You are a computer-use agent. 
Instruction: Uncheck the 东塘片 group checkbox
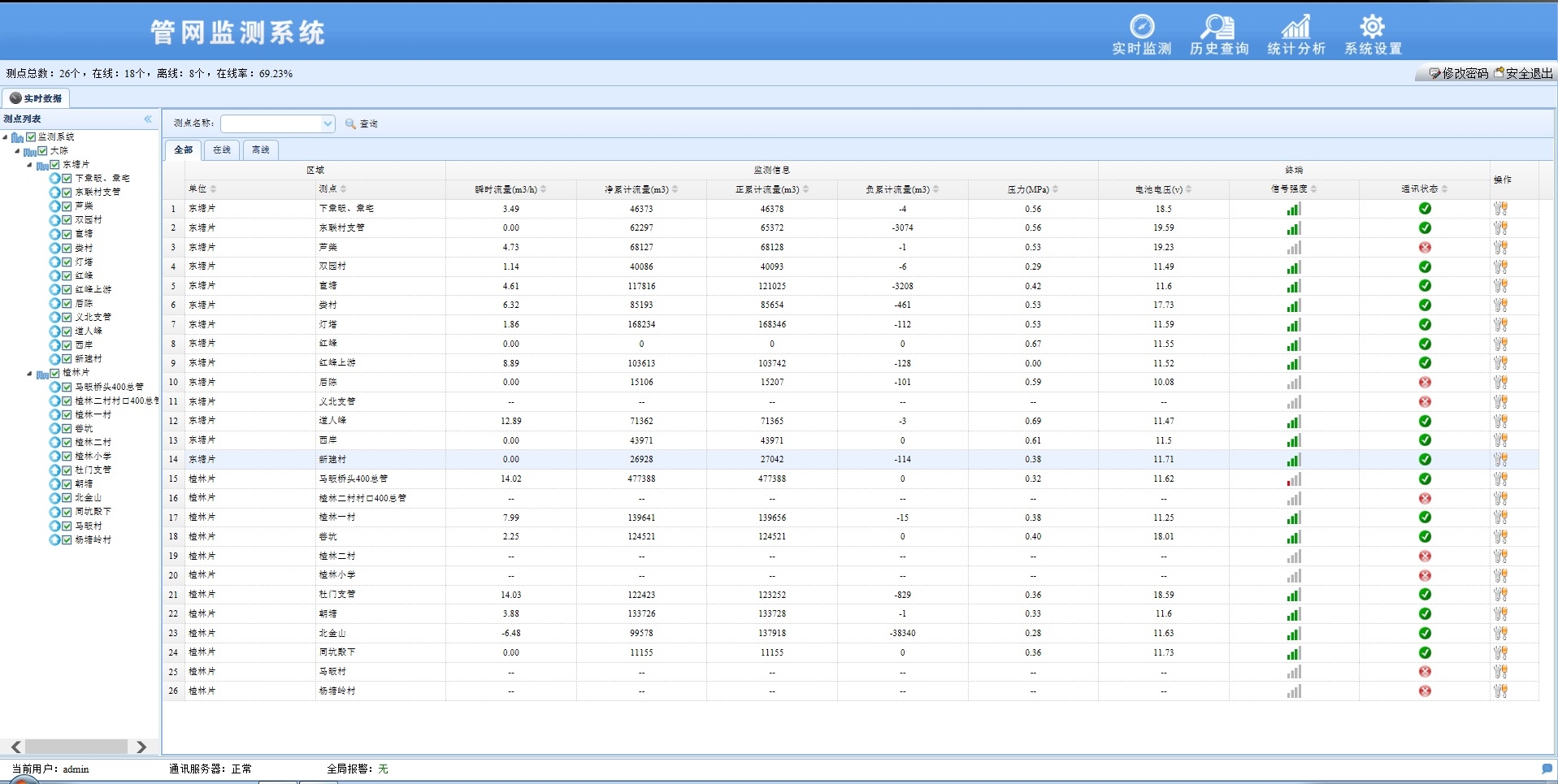click(x=55, y=165)
